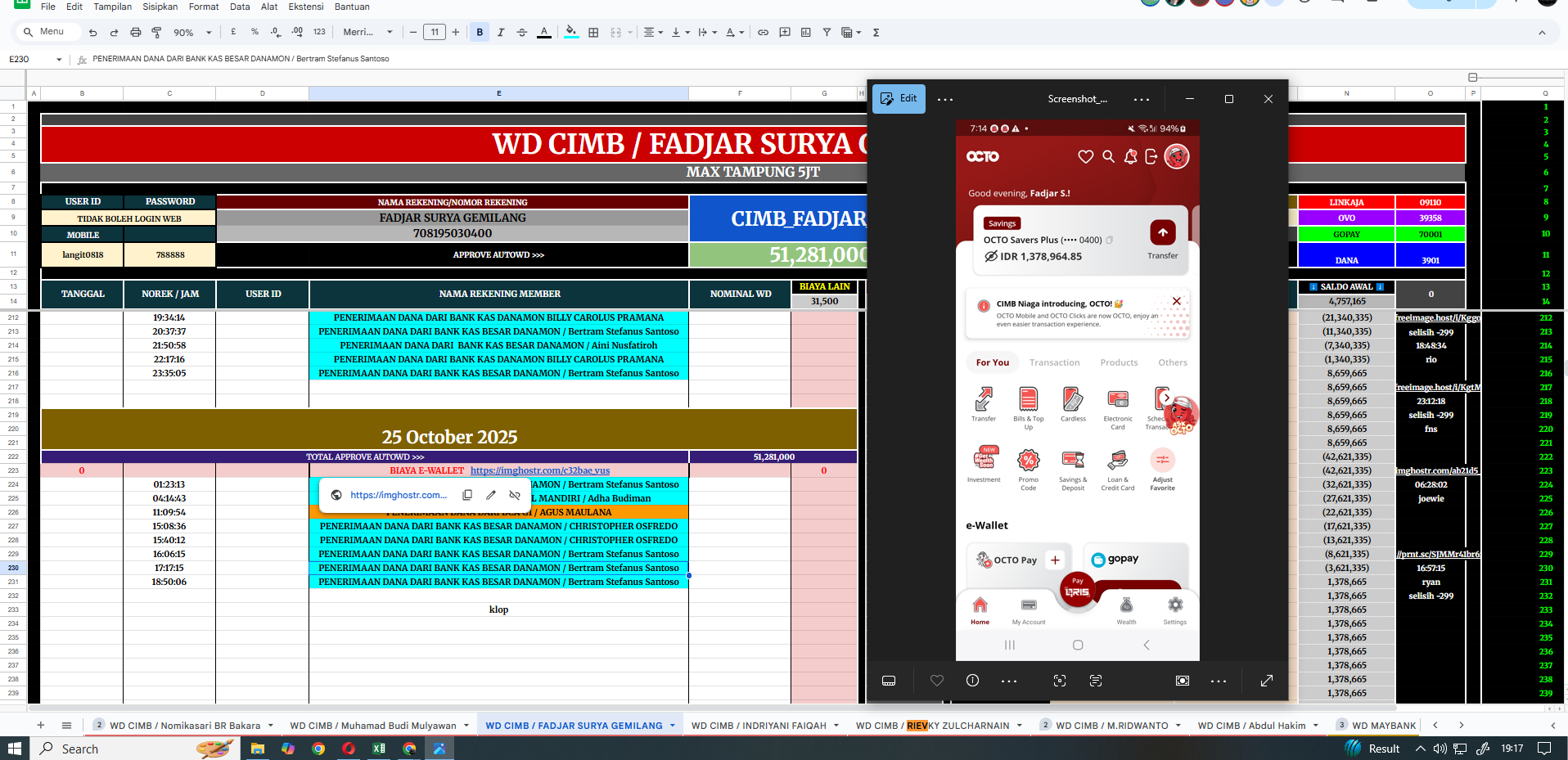
Task: Open text color picker
Action: pos(544,32)
